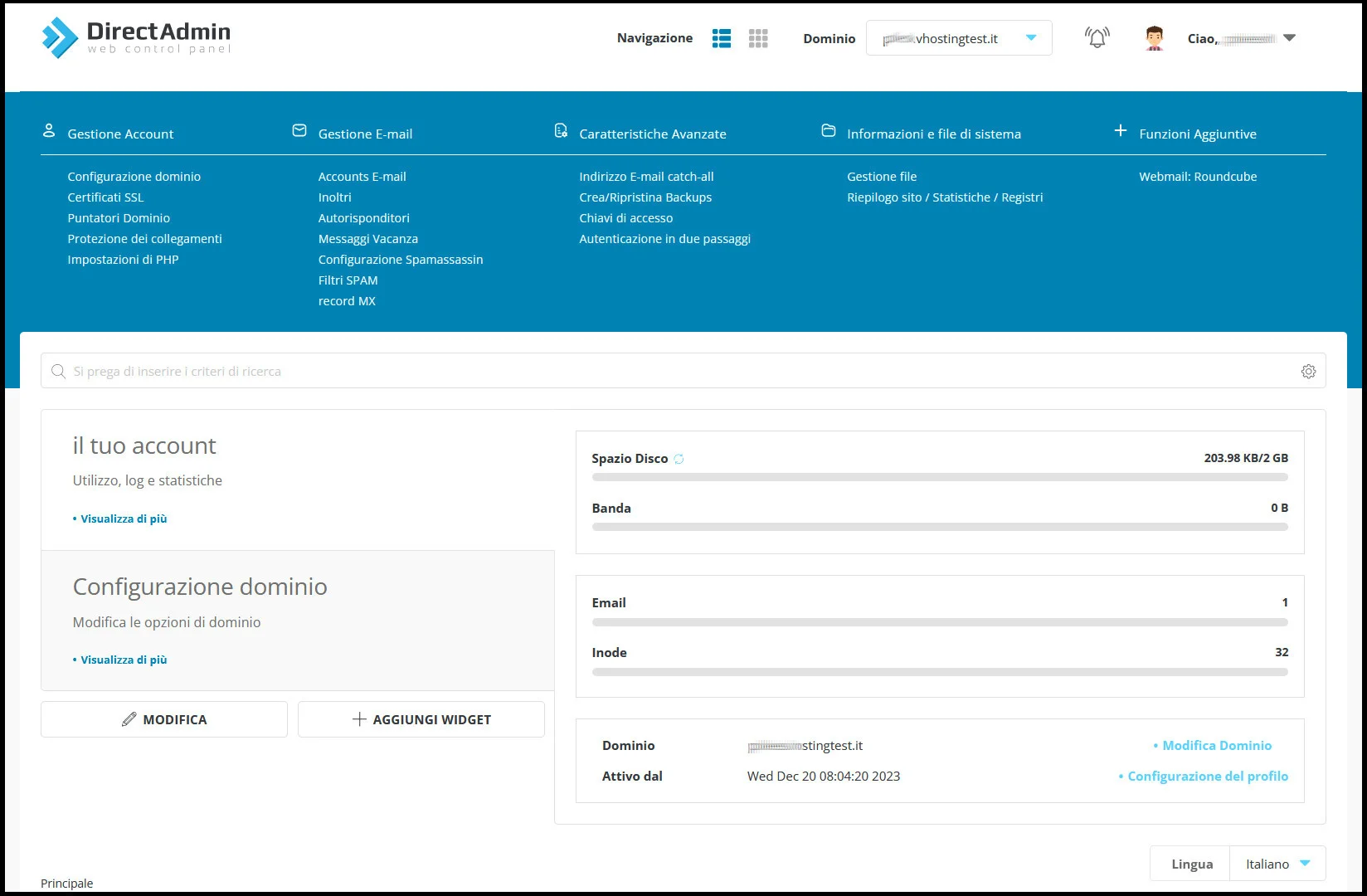1367x896 pixels.
Task: Click the Banda usage progress bar
Action: pyautogui.click(x=939, y=526)
